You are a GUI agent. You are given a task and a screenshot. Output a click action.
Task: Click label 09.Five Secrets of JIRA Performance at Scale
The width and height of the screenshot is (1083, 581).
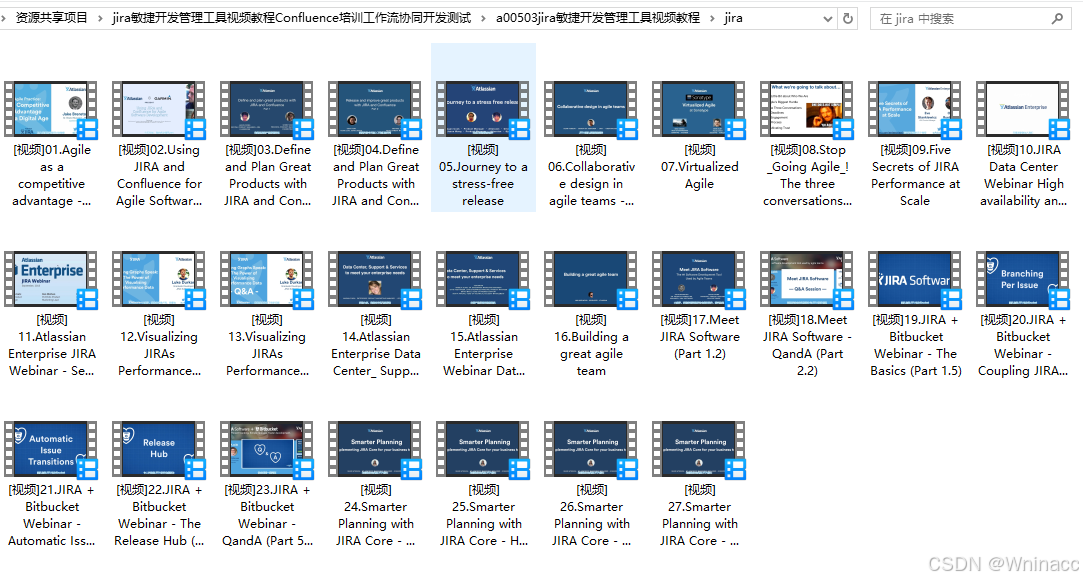click(x=914, y=175)
